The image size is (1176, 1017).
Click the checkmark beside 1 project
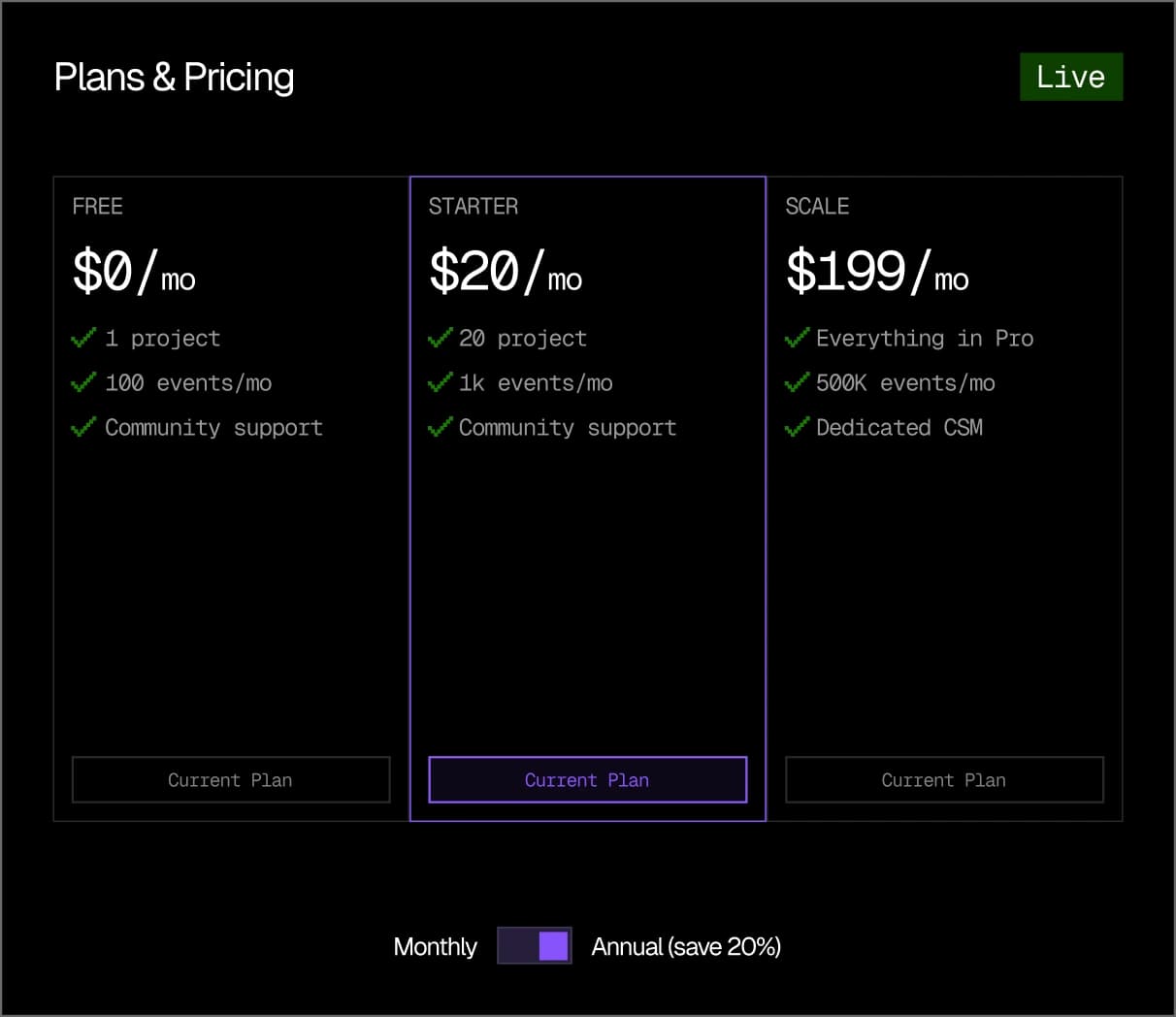pyautogui.click(x=82, y=338)
